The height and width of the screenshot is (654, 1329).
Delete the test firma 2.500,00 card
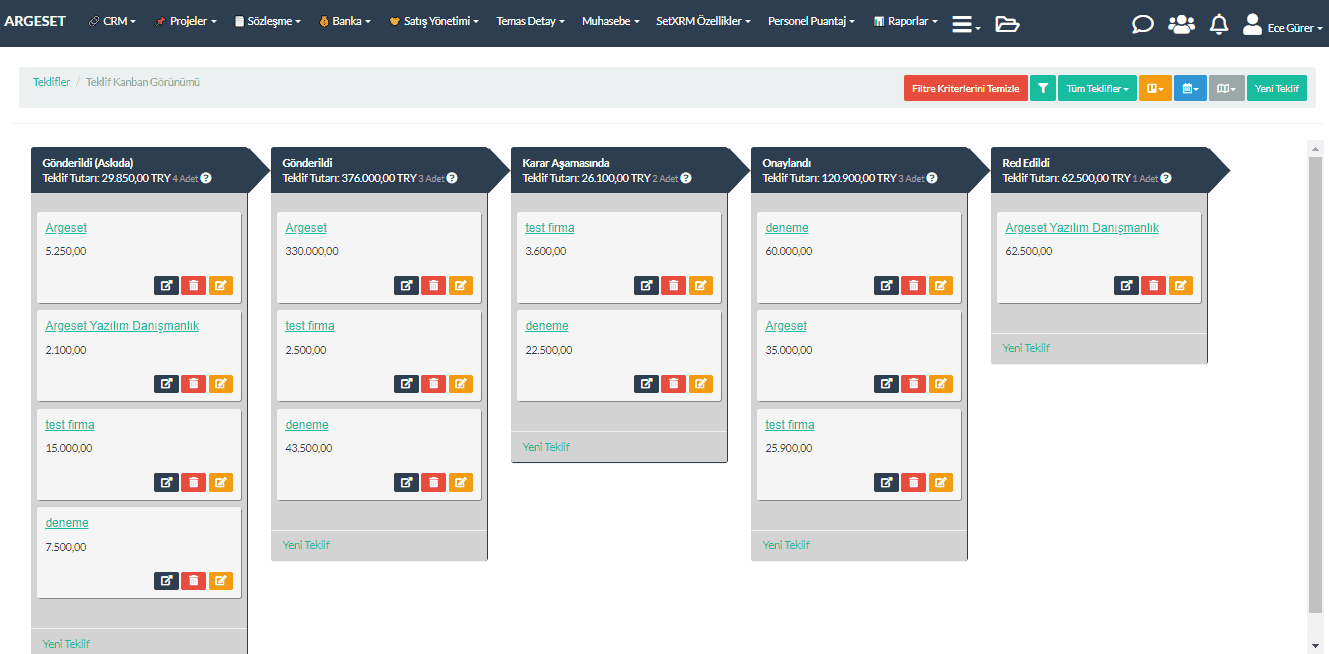pyautogui.click(x=433, y=383)
